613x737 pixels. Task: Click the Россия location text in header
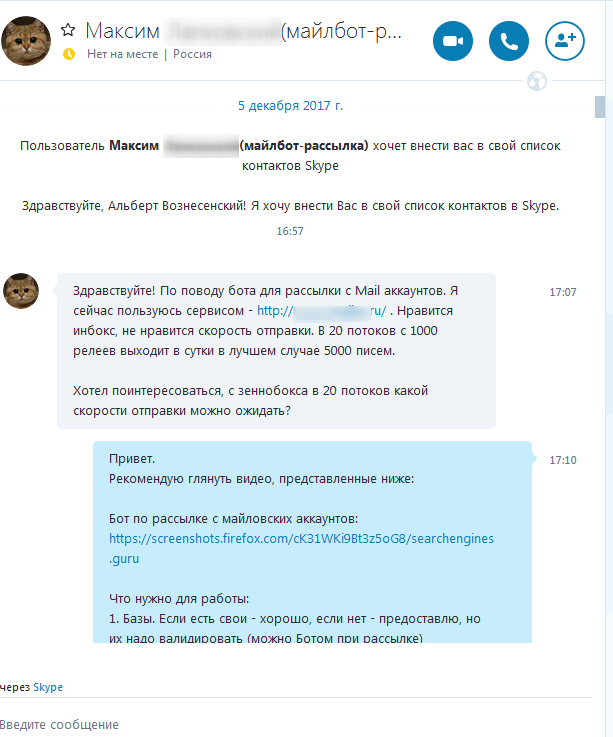[x=192, y=54]
